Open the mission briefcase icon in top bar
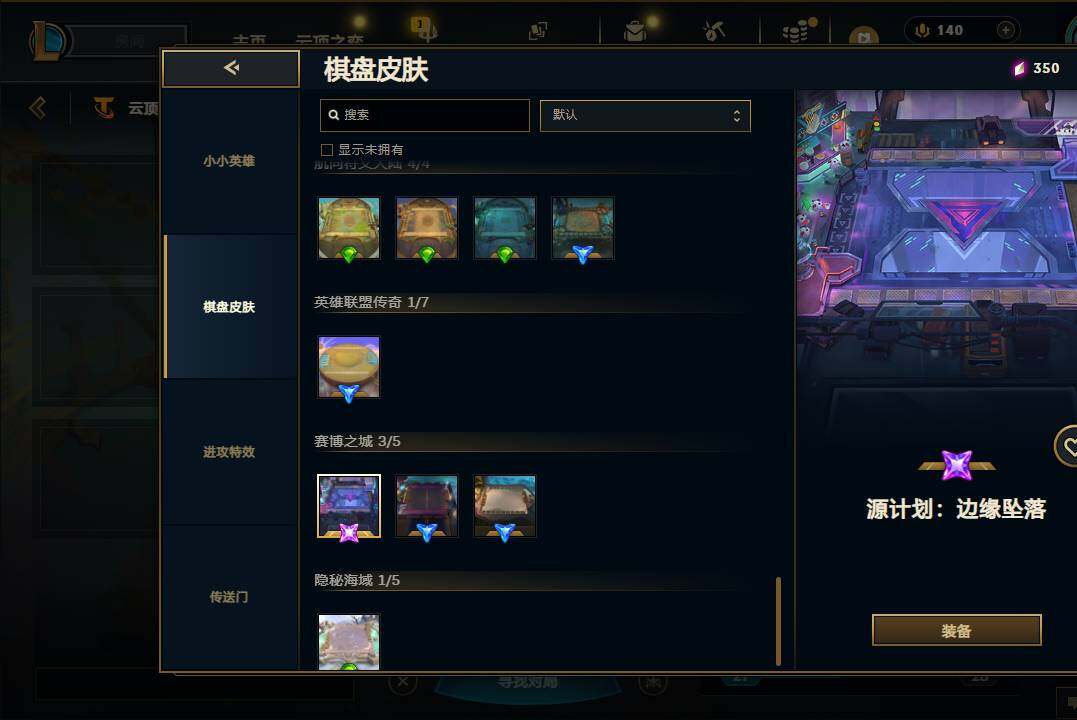Image resolution: width=1077 pixels, height=720 pixels. click(x=635, y=31)
